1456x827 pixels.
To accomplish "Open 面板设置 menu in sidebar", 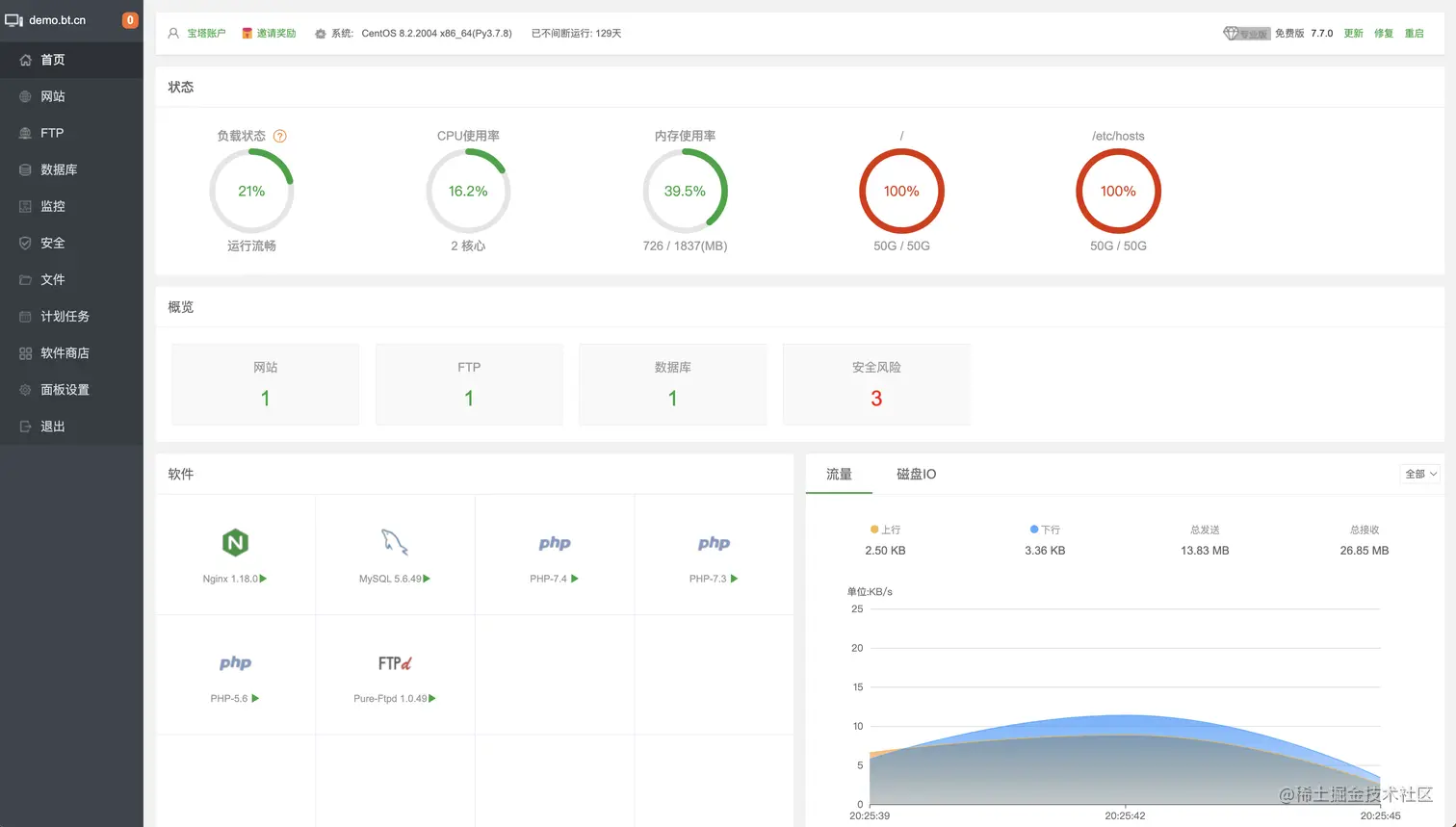I will 71,390.
